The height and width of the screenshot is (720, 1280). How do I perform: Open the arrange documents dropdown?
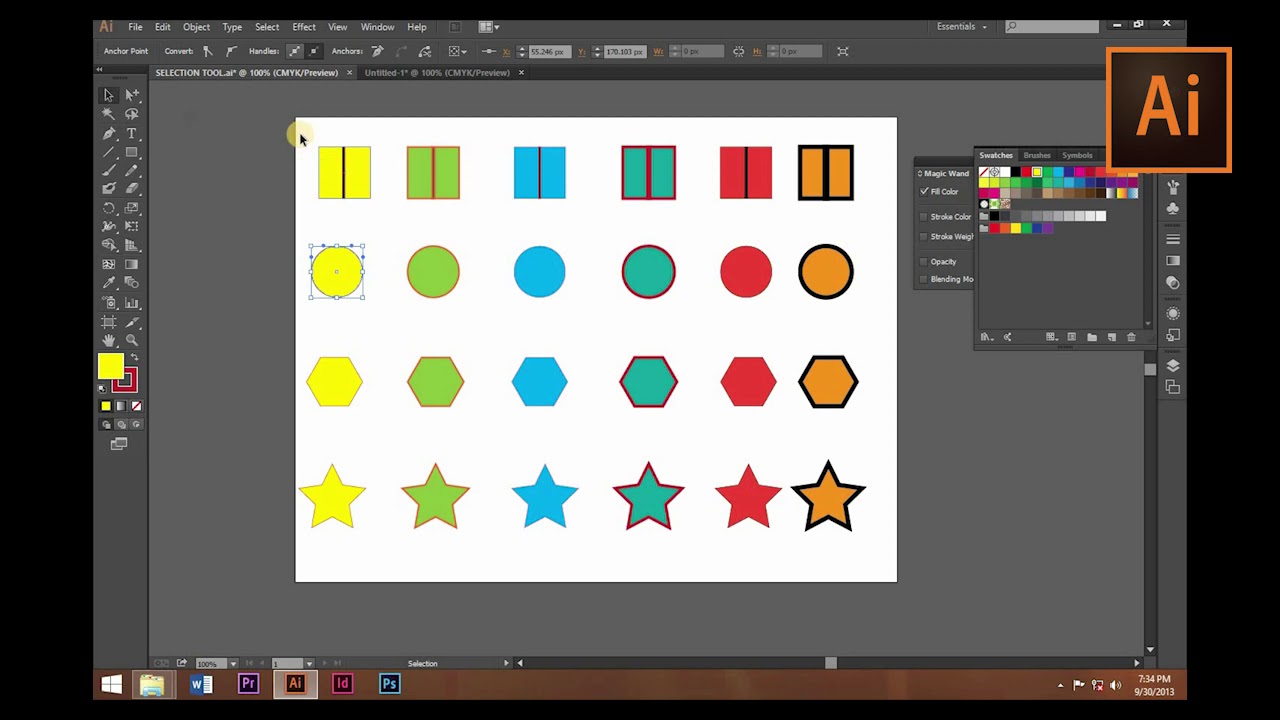coord(489,27)
